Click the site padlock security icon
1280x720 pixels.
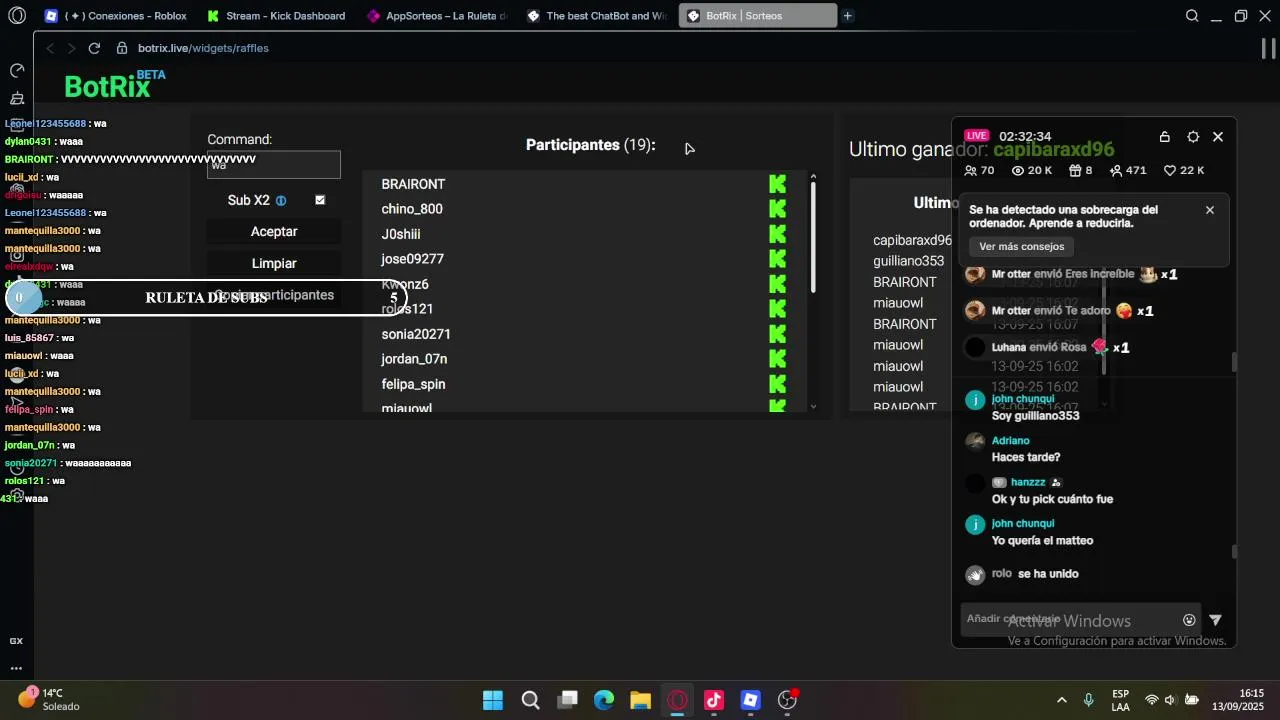122,48
